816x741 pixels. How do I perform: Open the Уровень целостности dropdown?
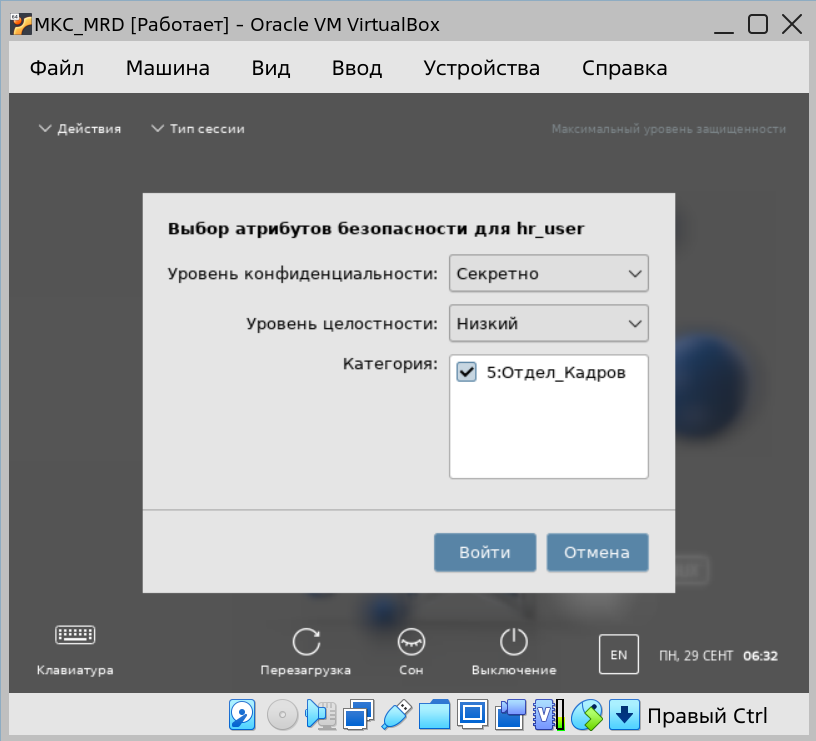click(x=548, y=323)
